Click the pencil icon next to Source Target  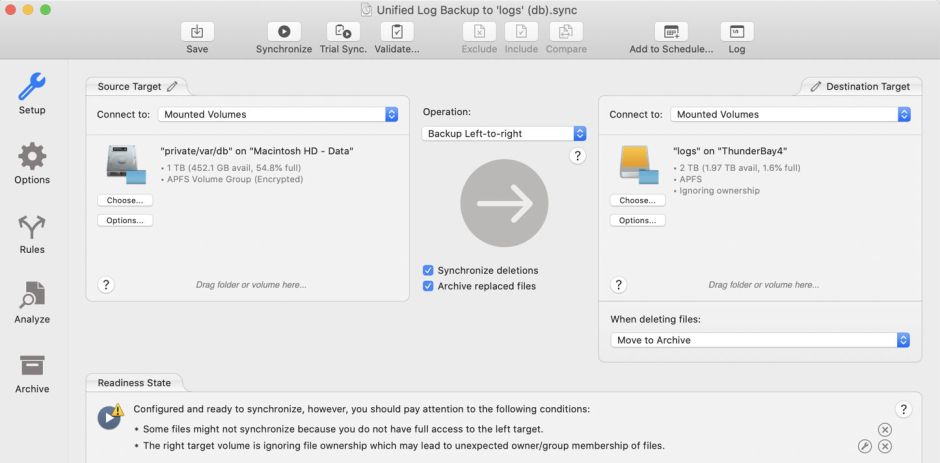(173, 86)
